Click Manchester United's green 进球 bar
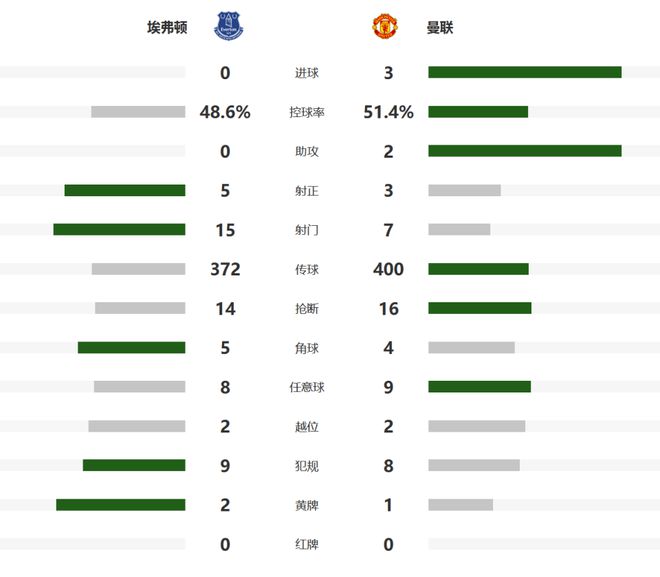The width and height of the screenshot is (660, 577). tap(524, 72)
